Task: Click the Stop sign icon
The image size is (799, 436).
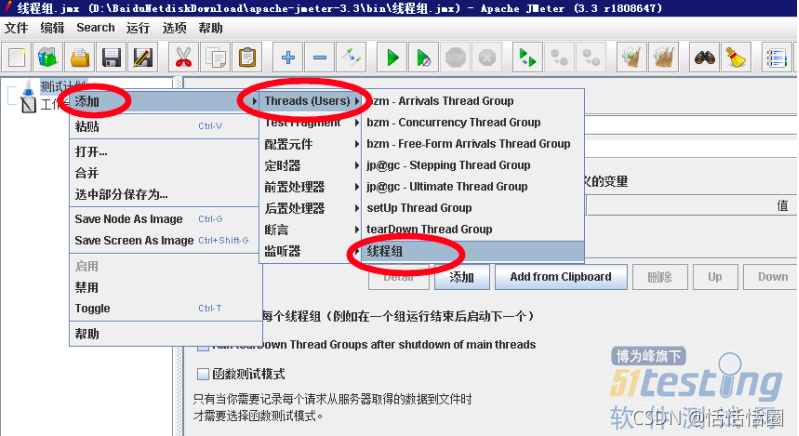Action: point(456,58)
